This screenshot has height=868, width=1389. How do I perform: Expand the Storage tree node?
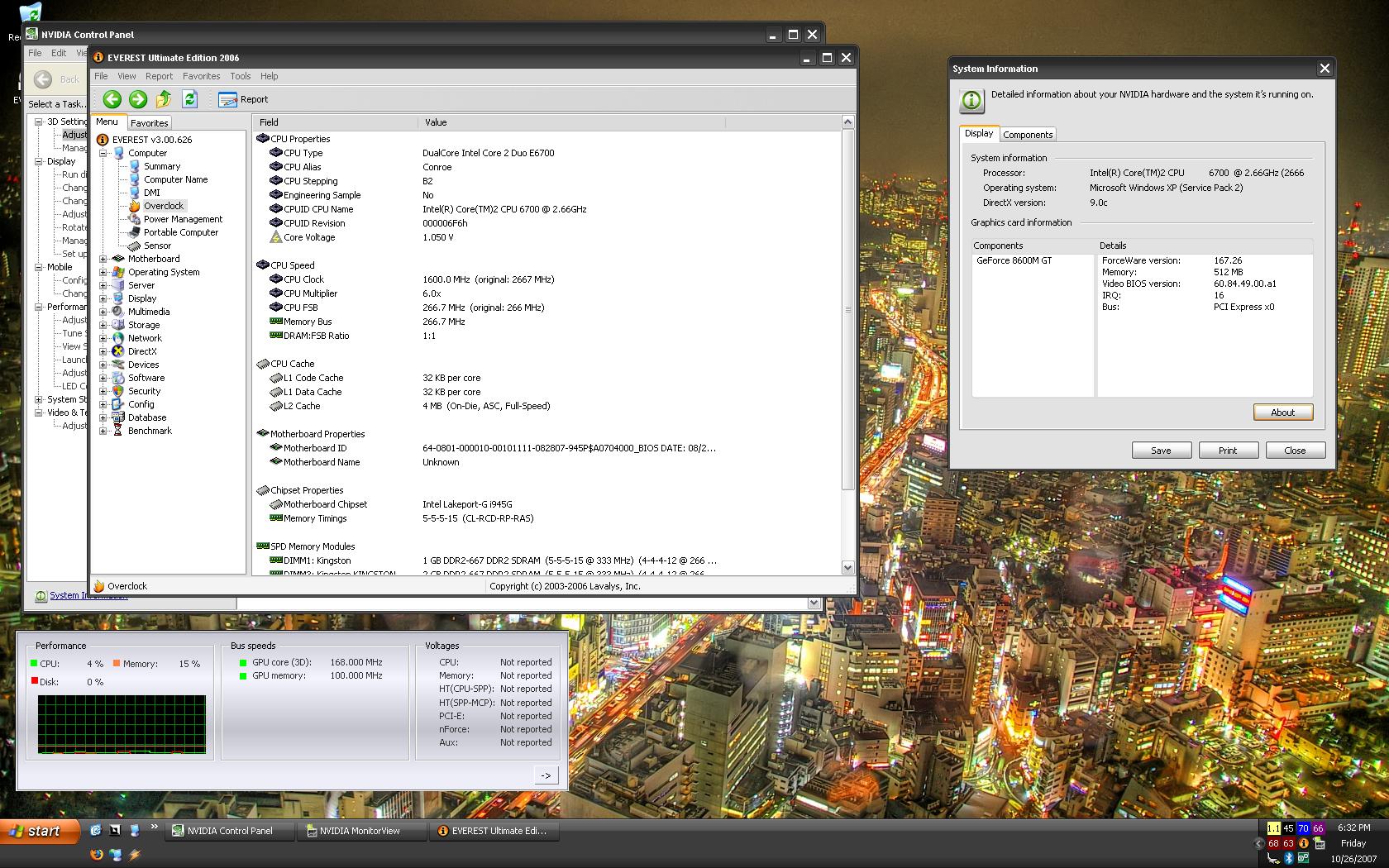point(103,325)
